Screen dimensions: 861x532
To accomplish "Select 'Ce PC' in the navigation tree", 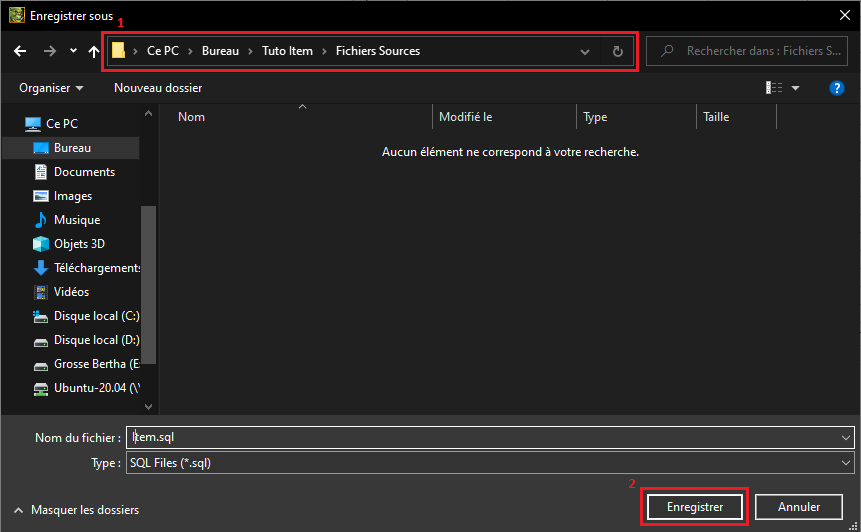I will (x=62, y=124).
